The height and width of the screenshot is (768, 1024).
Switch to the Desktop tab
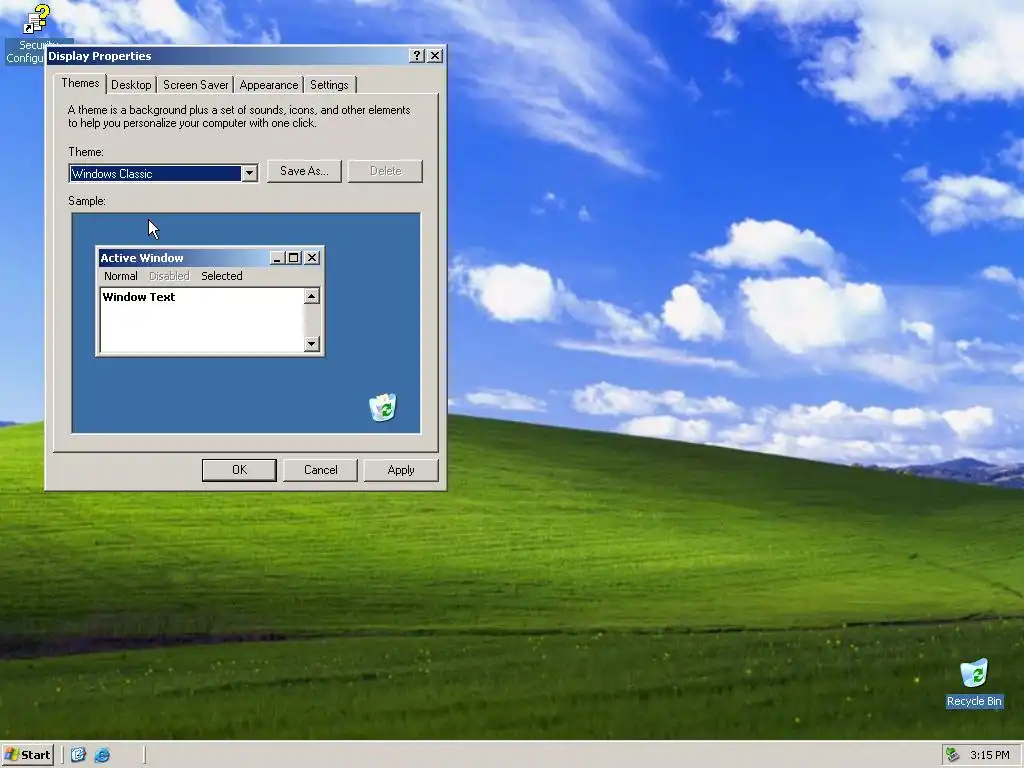[131, 85]
